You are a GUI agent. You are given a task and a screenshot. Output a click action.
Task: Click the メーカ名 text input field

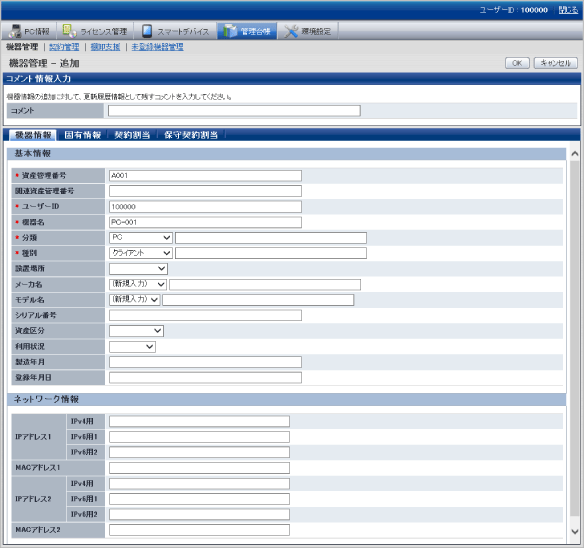pos(265,284)
